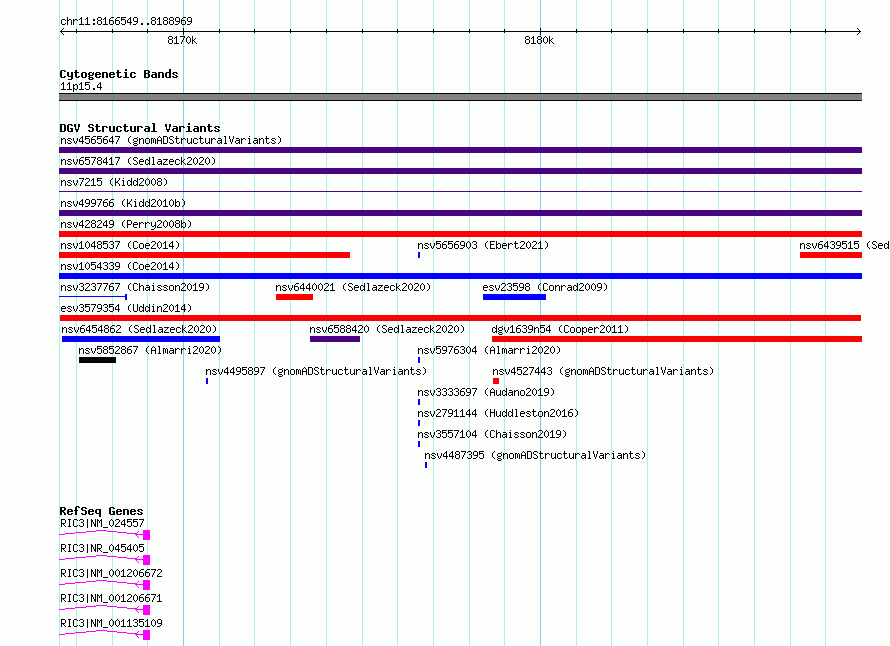The width and height of the screenshot is (890, 646).
Task: Click the chr11:8166549..8188969 coordinate label
Action: coord(126,21)
